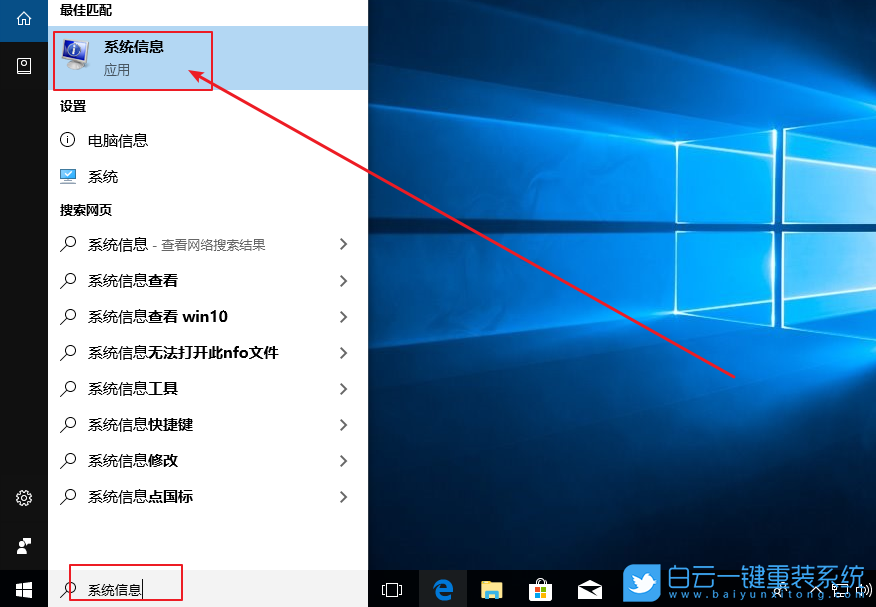
Task: Open Task View from the taskbar
Action: (x=392, y=588)
